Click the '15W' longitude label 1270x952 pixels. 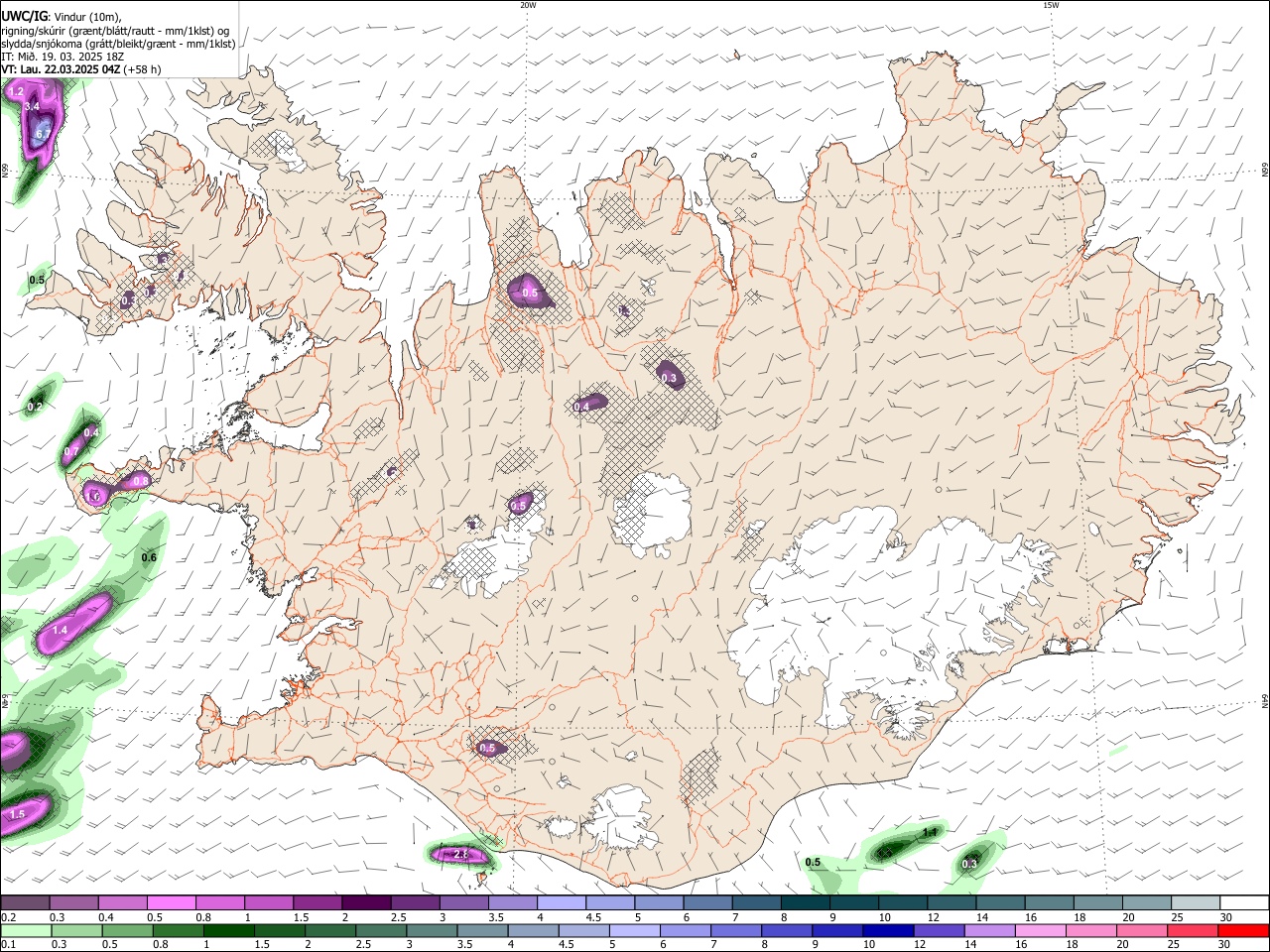point(1050,5)
